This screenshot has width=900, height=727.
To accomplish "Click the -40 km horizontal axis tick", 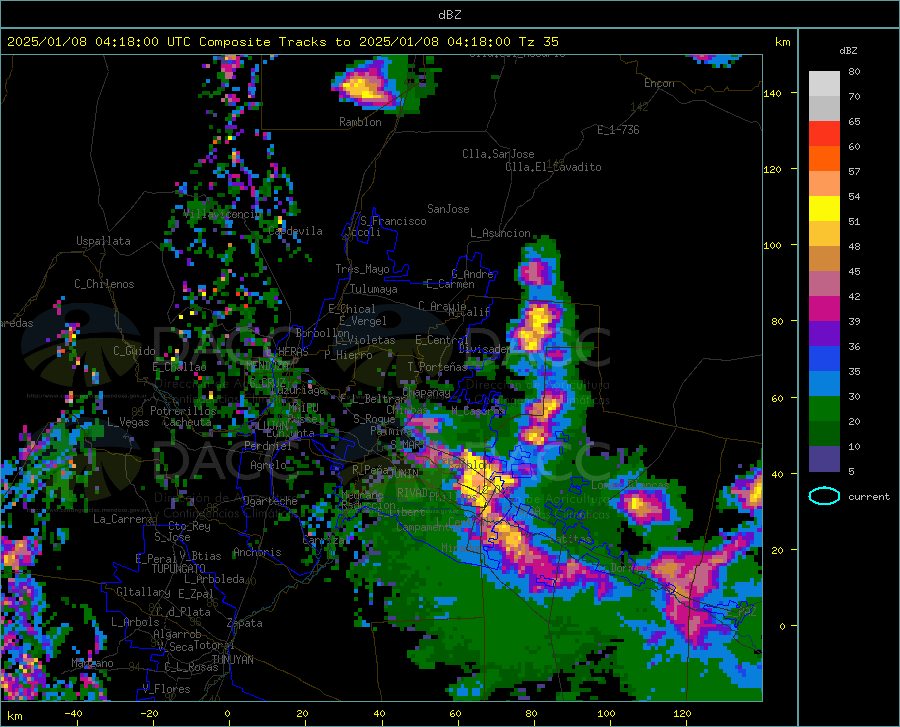I will pos(73,714).
